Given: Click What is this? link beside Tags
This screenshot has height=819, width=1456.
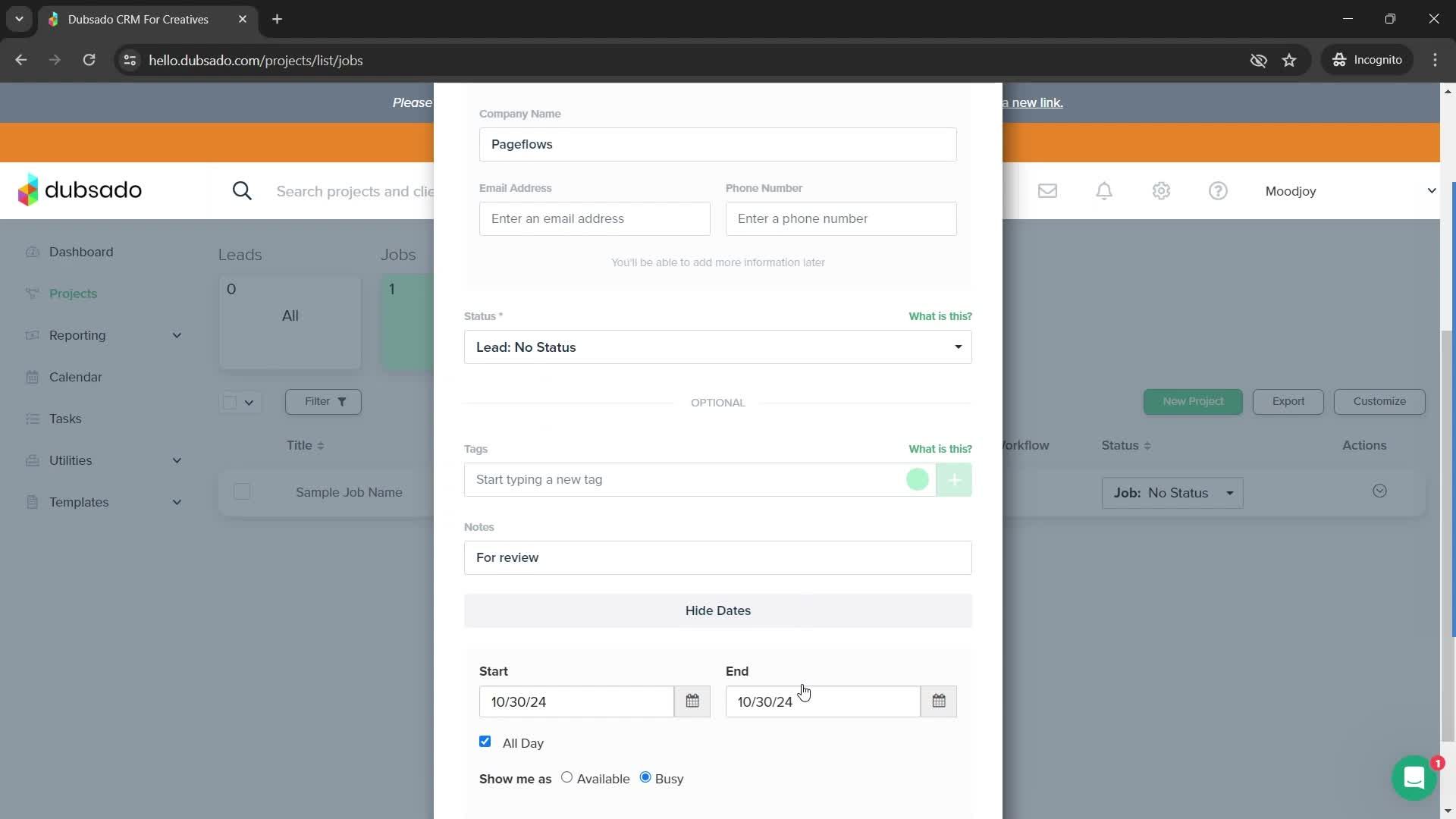Looking at the screenshot, I should point(940,449).
